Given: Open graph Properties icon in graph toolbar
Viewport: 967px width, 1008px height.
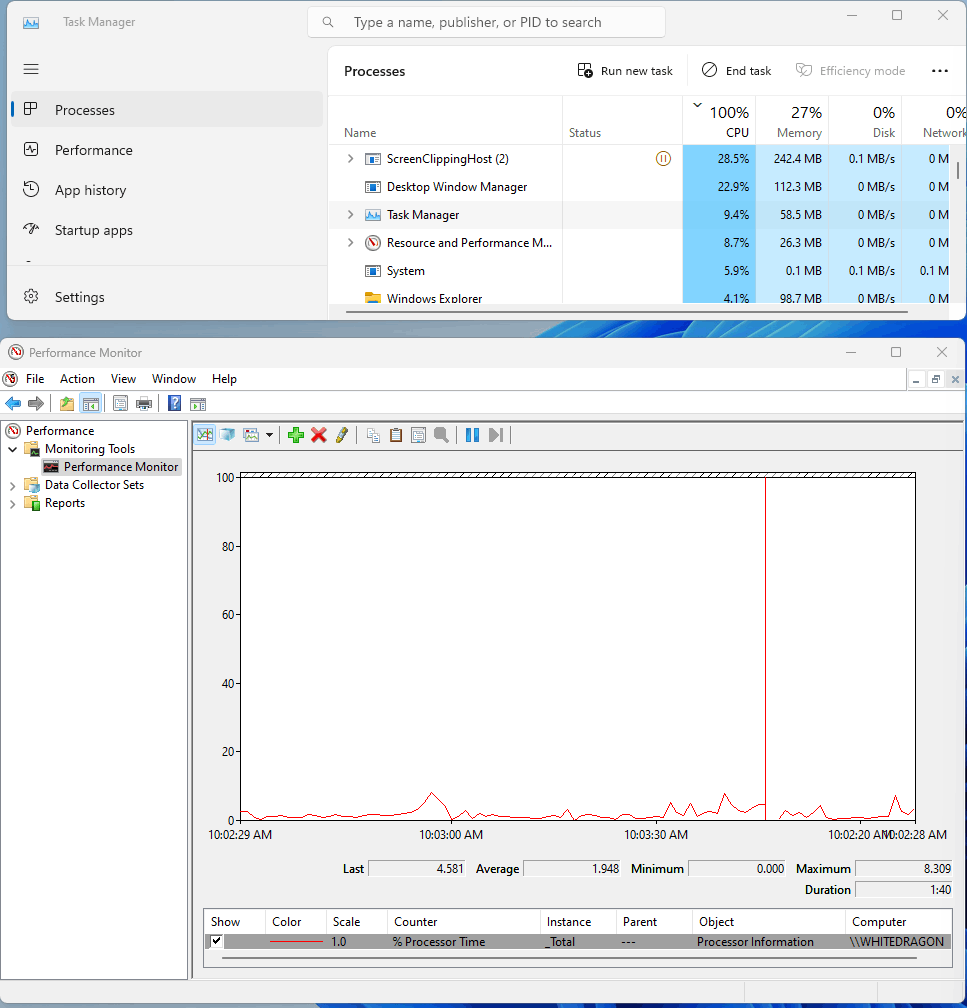Looking at the screenshot, I should (x=419, y=435).
